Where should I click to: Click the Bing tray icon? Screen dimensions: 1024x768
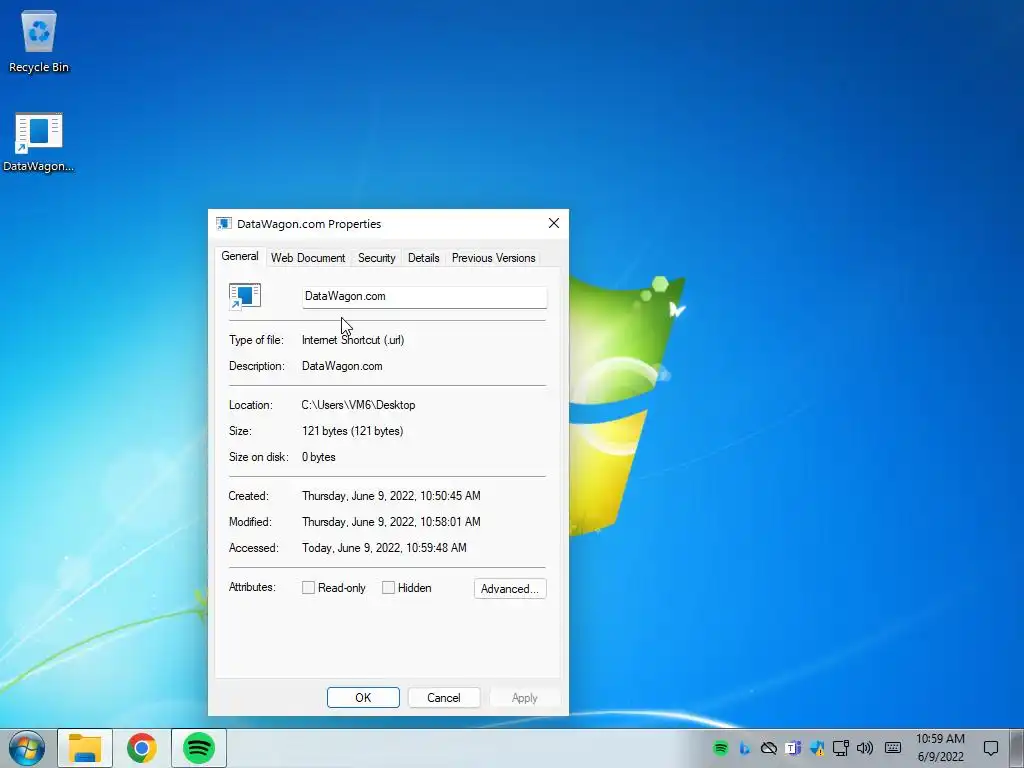tap(744, 748)
